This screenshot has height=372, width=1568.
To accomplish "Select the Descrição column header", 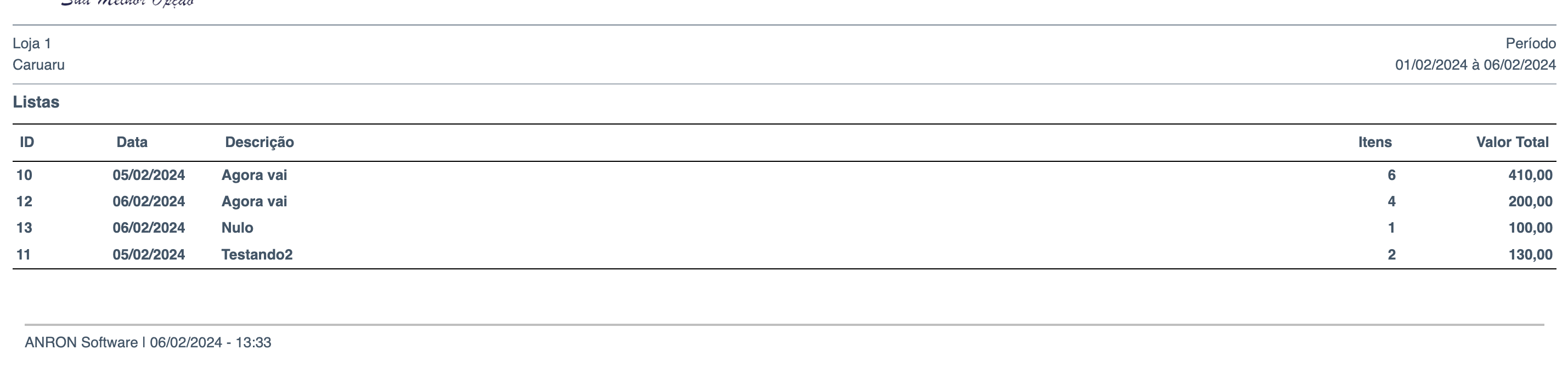I will [x=260, y=143].
